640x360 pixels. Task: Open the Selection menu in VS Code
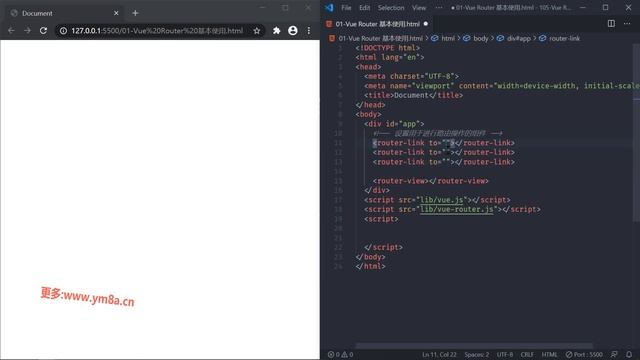(x=391, y=7)
